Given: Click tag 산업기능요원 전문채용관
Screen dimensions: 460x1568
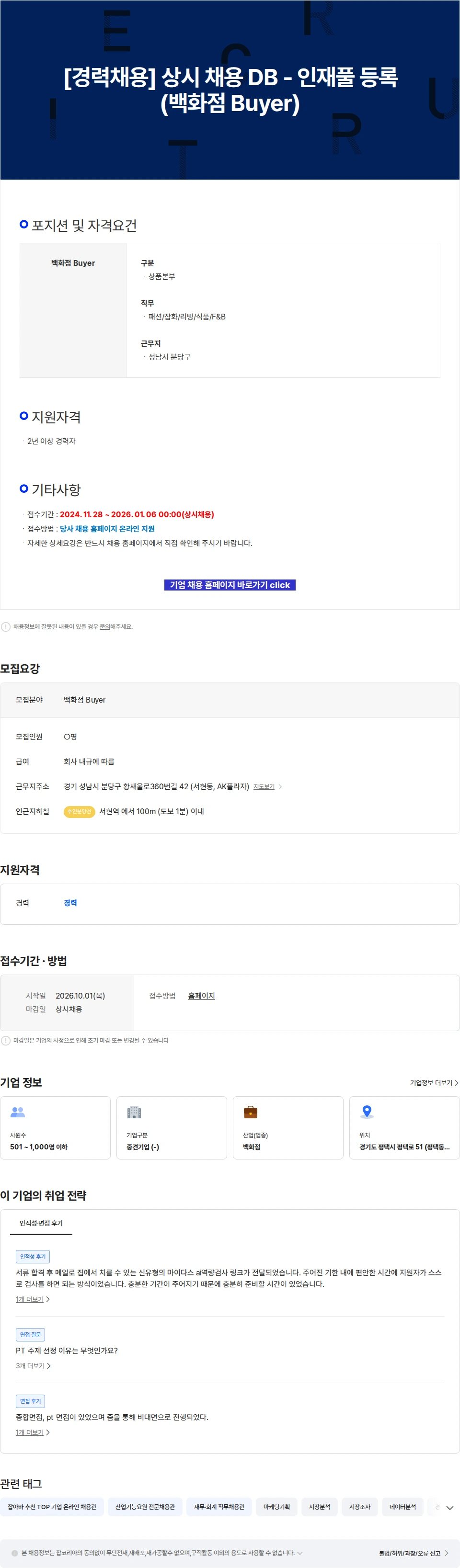Looking at the screenshot, I should click(x=145, y=1507).
